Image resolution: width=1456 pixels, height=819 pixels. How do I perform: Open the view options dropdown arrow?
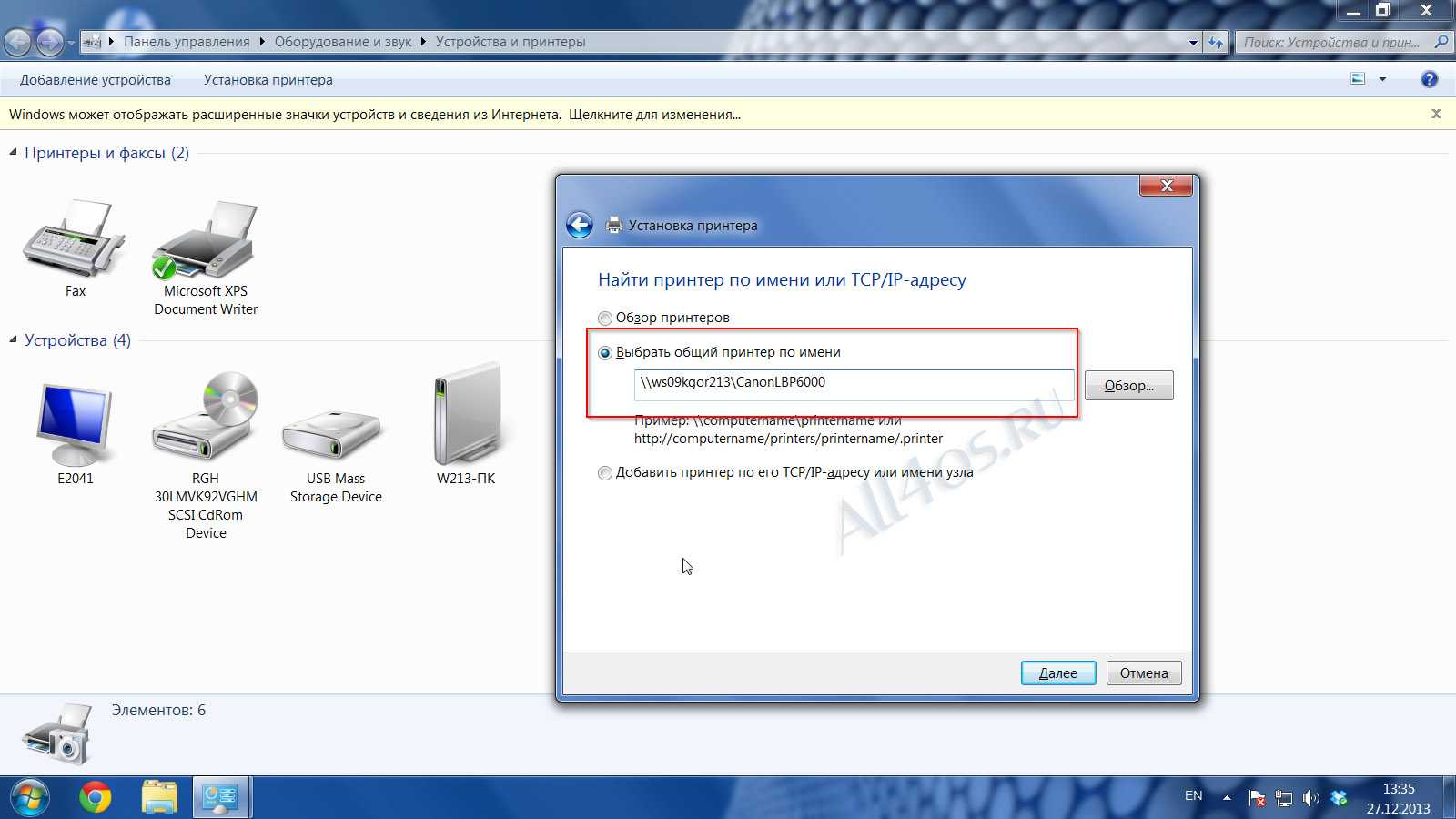1382,79
